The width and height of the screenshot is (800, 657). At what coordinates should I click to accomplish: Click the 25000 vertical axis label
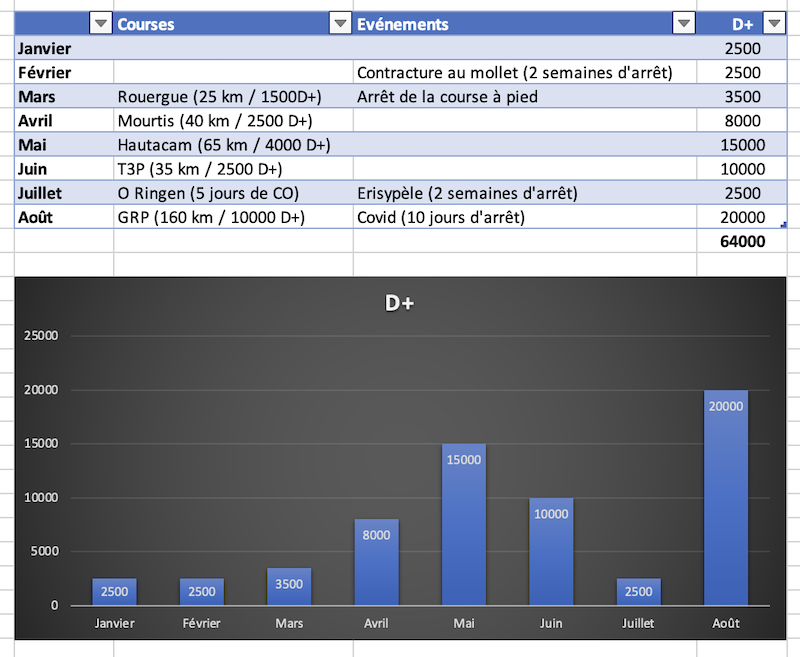click(x=40, y=336)
